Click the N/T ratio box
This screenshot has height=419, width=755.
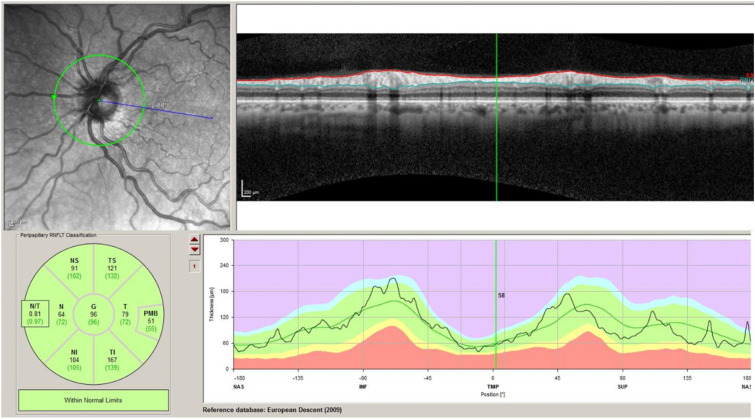coord(34,314)
